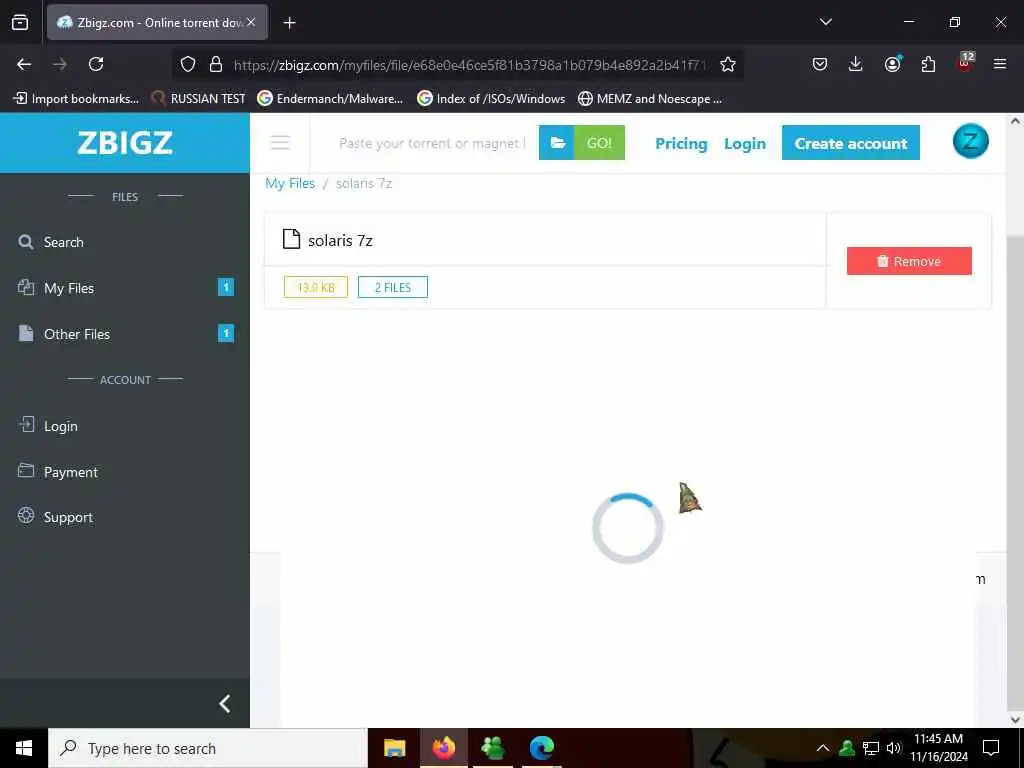Click the extension icon with 12 badge
1024x768 pixels.
tap(965, 63)
